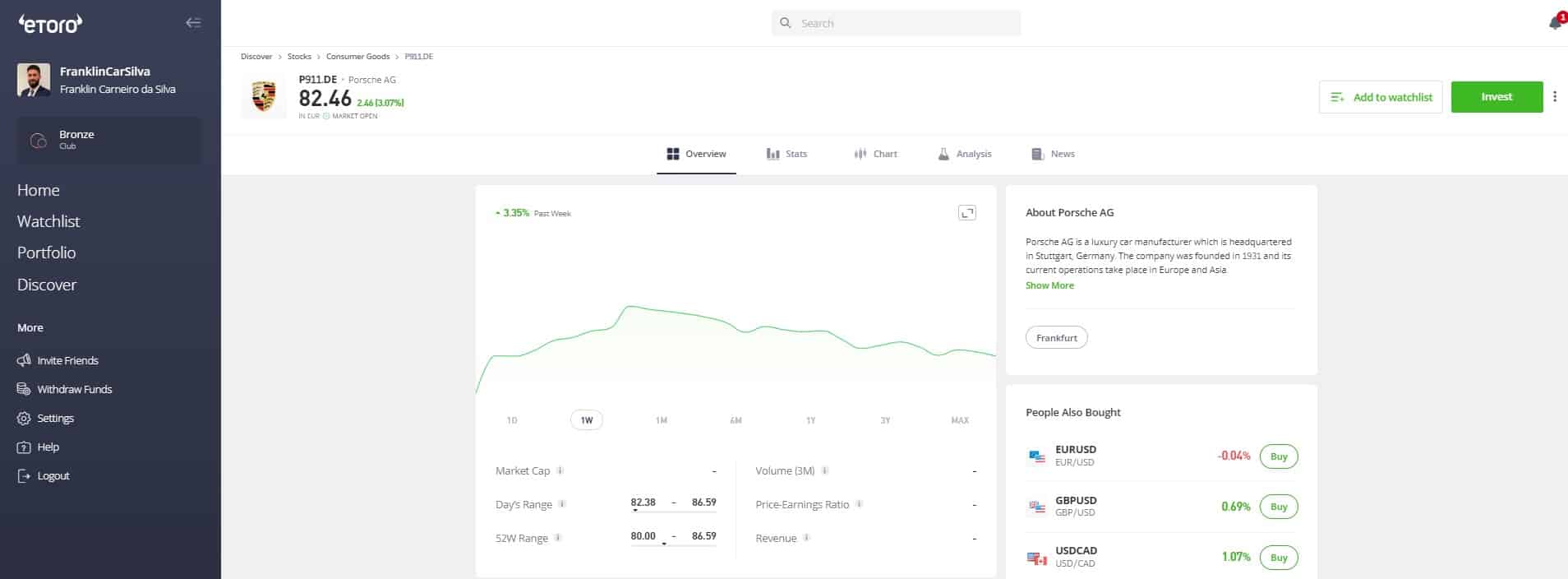Click into the Search field
This screenshot has height=579, width=1568.
[896, 23]
